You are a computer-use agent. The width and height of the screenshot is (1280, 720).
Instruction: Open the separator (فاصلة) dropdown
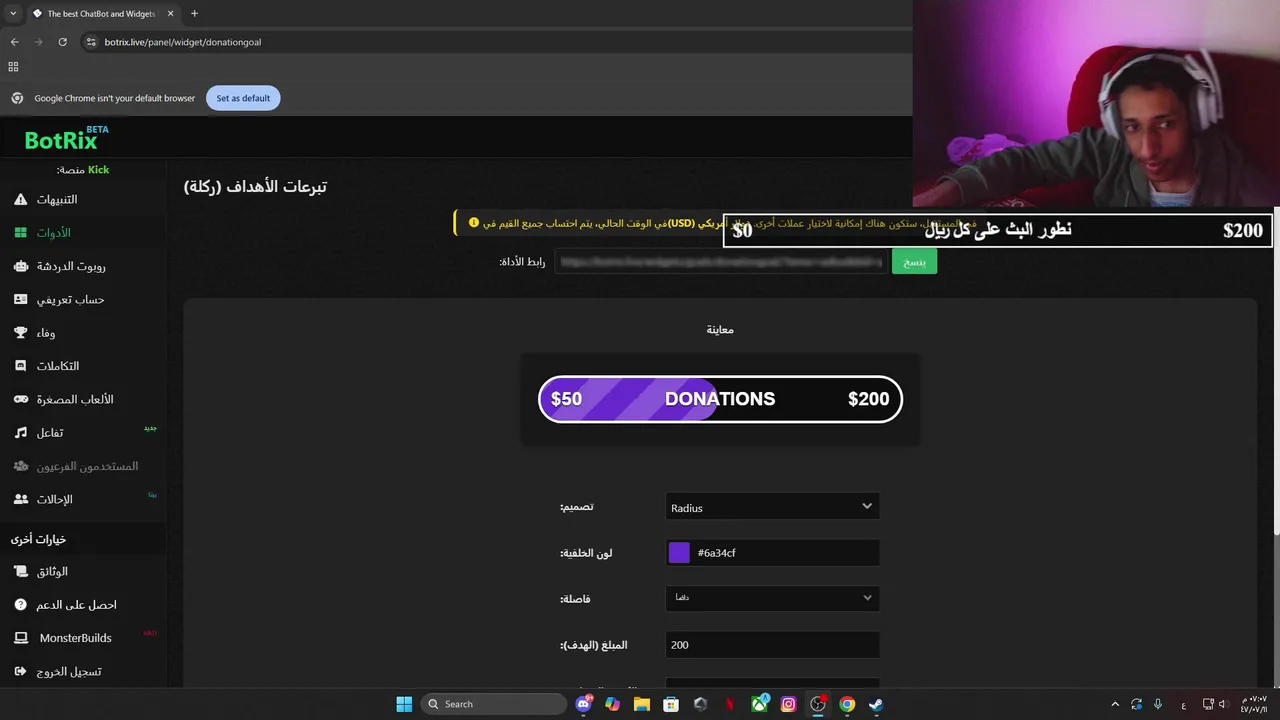773,598
